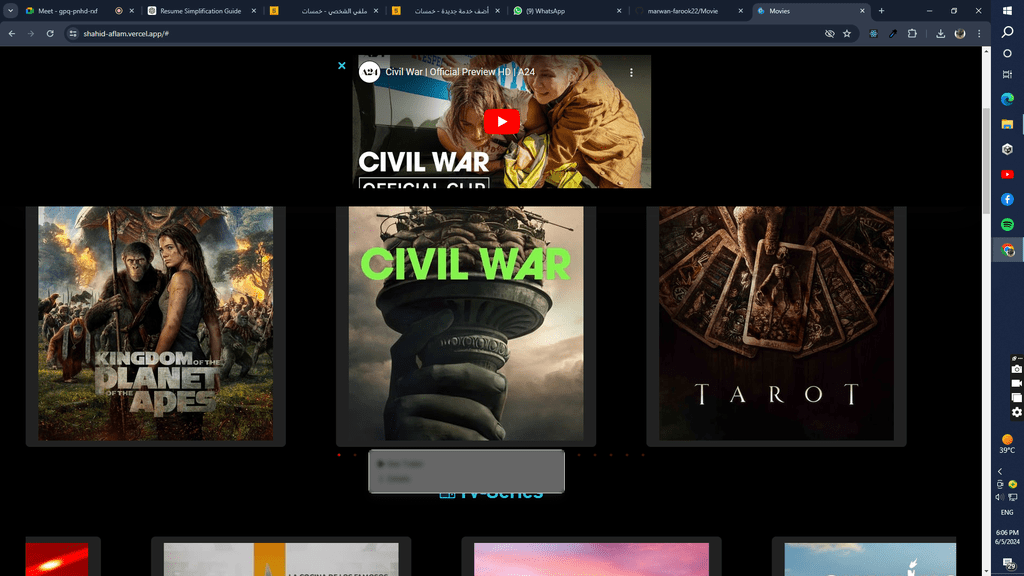
Task: Switch to ملفي الشخصي خمسات tab
Action: 325,11
